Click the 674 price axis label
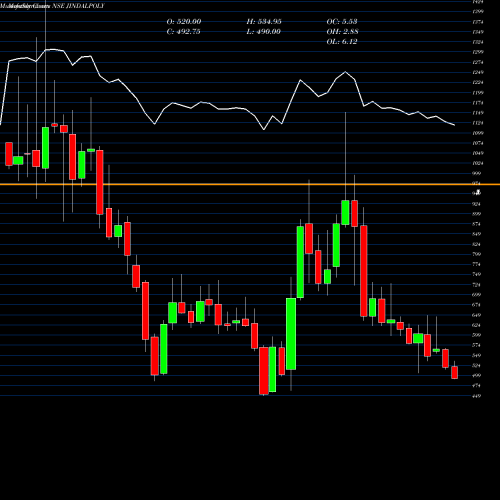500x500 pixels. point(477,305)
